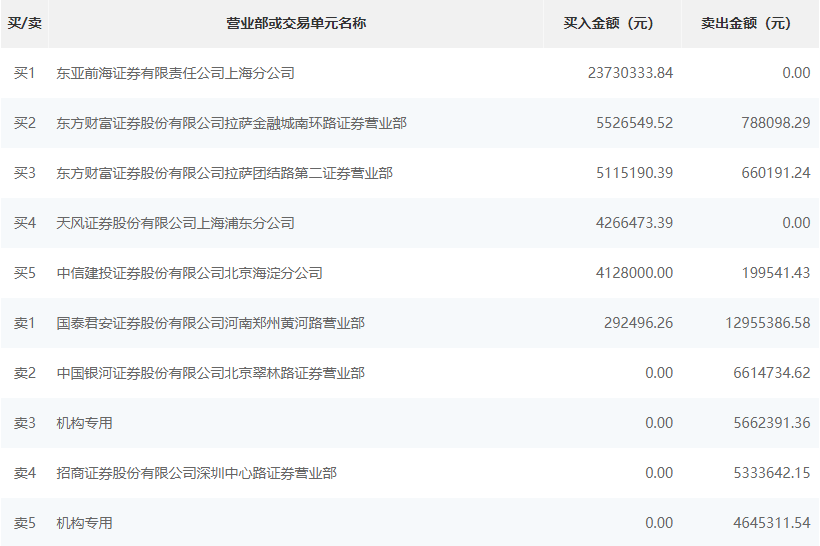Select the 买1 row label
This screenshot has width=820, height=546.
(25, 73)
